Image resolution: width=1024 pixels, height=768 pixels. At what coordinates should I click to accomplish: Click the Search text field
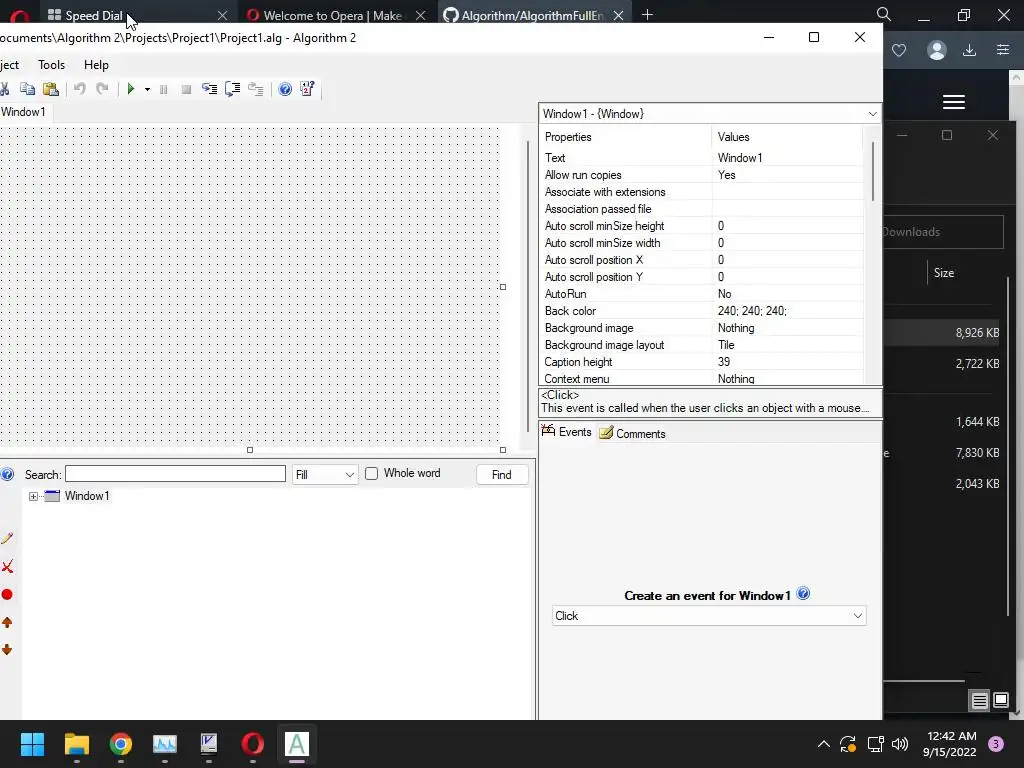click(x=176, y=473)
